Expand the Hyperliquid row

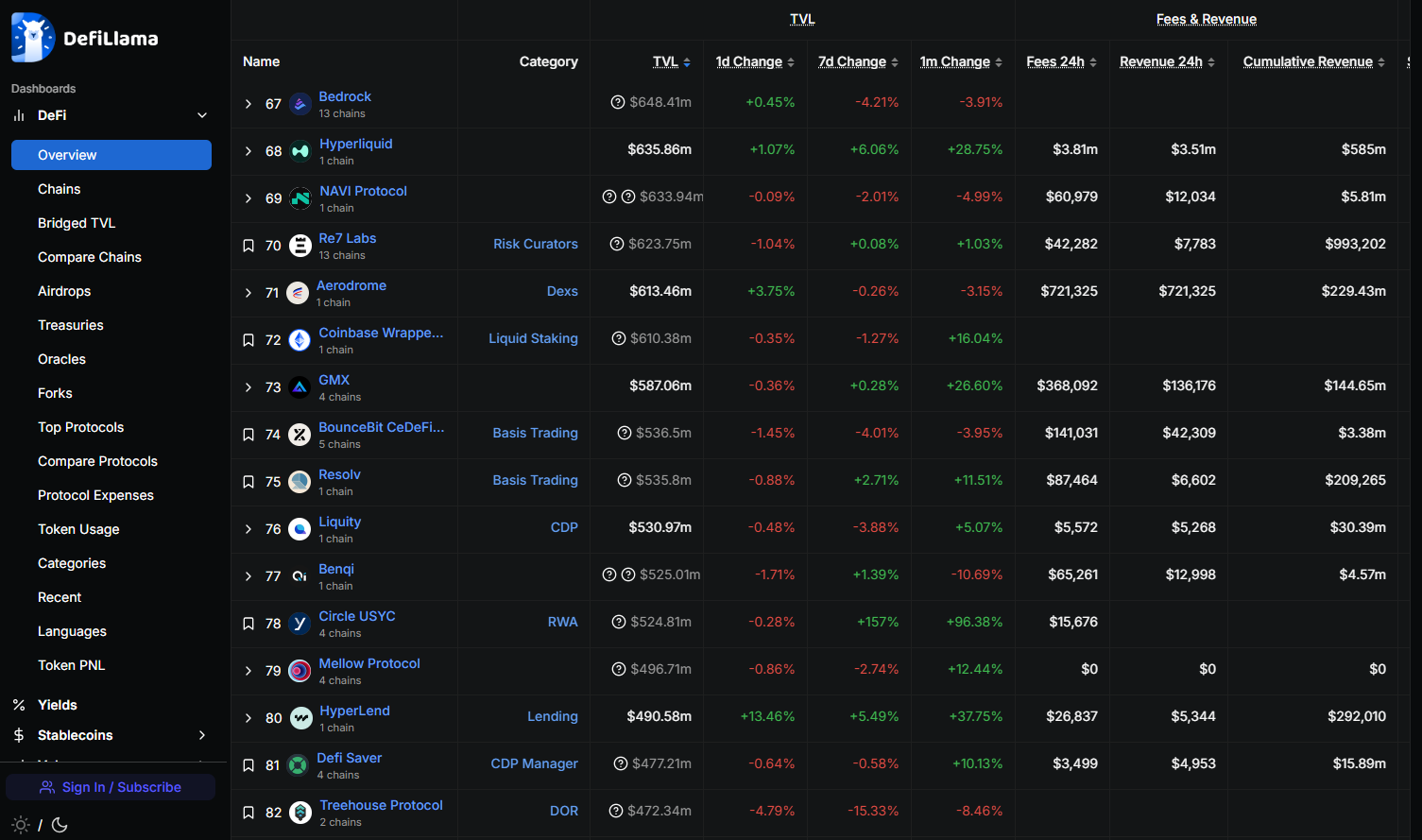(248, 151)
